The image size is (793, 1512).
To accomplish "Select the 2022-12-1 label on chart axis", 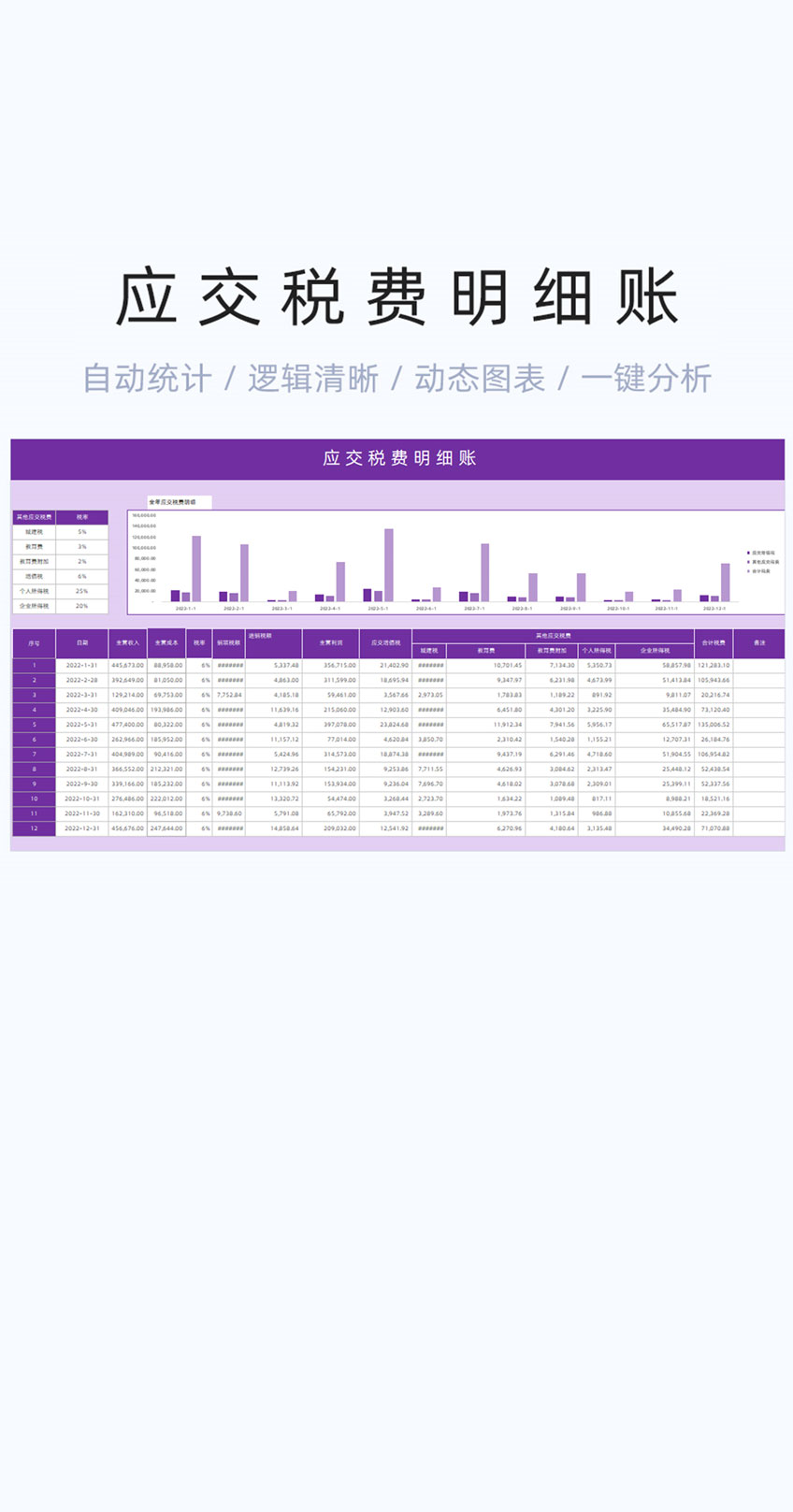I will (714, 609).
